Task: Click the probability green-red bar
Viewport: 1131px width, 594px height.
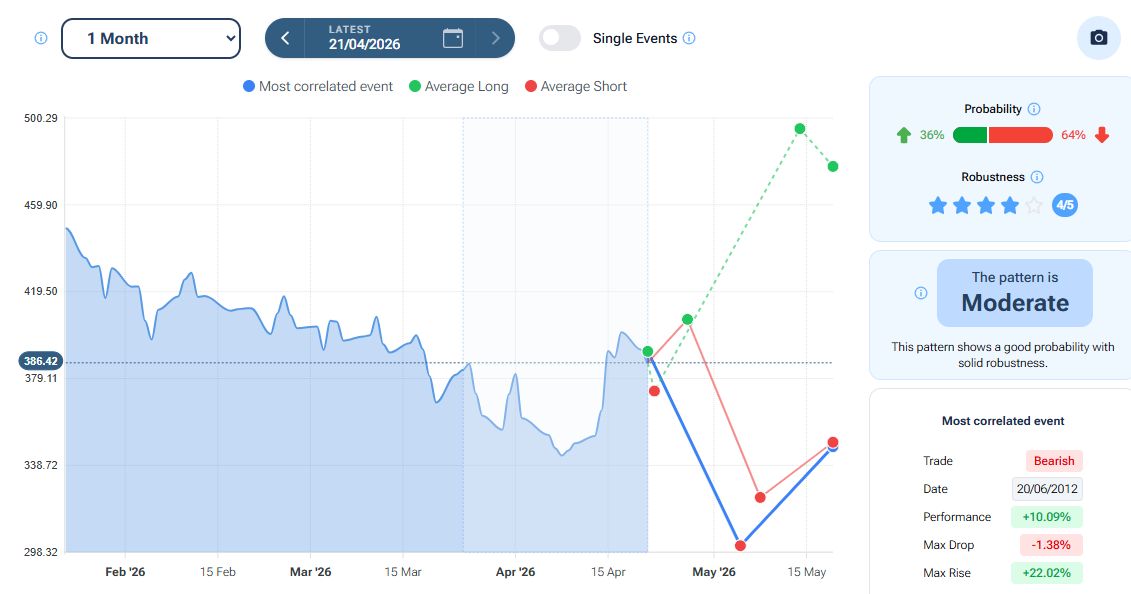Action: 1003,135
